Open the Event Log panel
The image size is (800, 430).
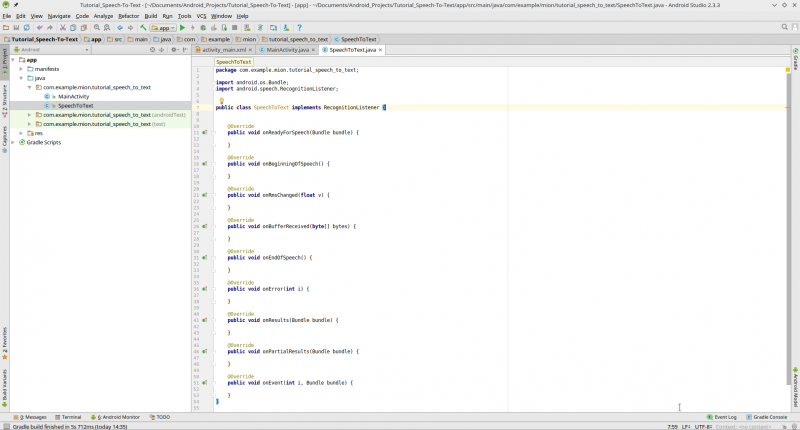click(x=722, y=417)
